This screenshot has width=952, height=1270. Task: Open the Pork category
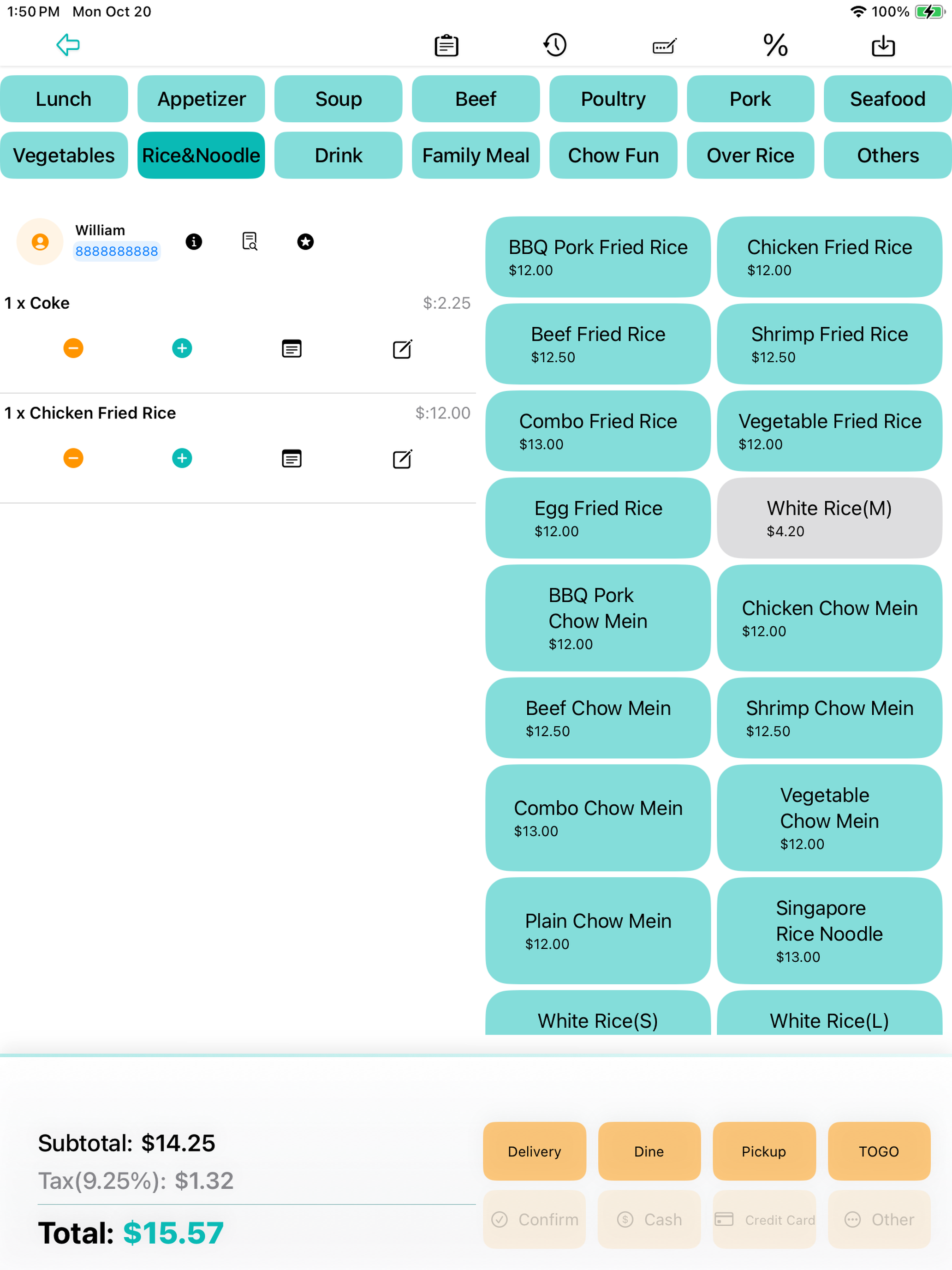point(750,99)
